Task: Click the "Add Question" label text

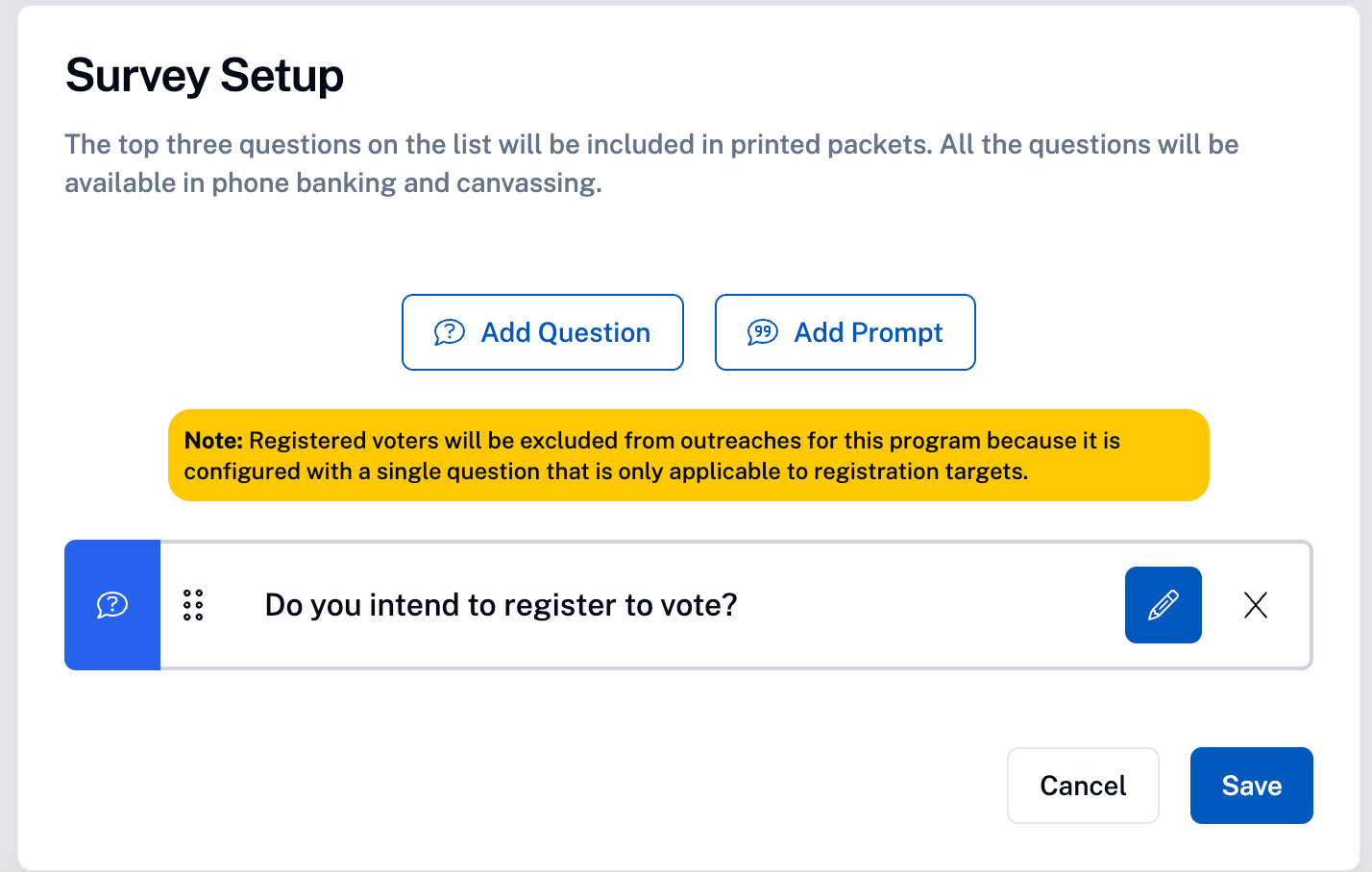Action: coord(566,332)
